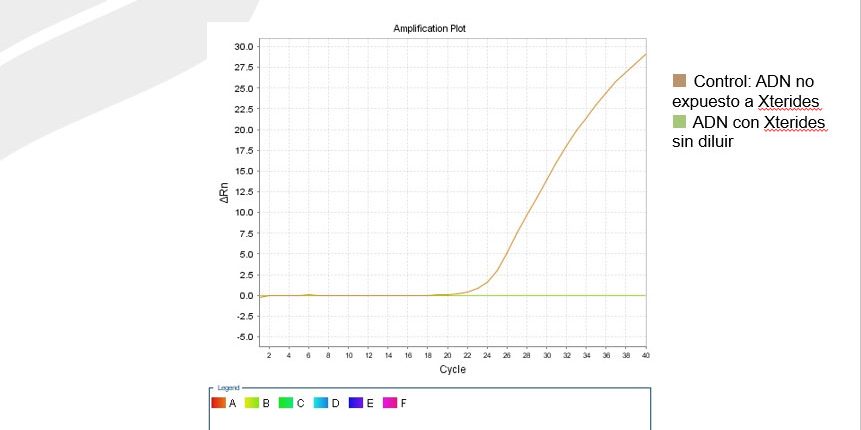The width and height of the screenshot is (861, 430).
Task: Click the 30.0 y-axis tick label
Action: pyautogui.click(x=243, y=46)
